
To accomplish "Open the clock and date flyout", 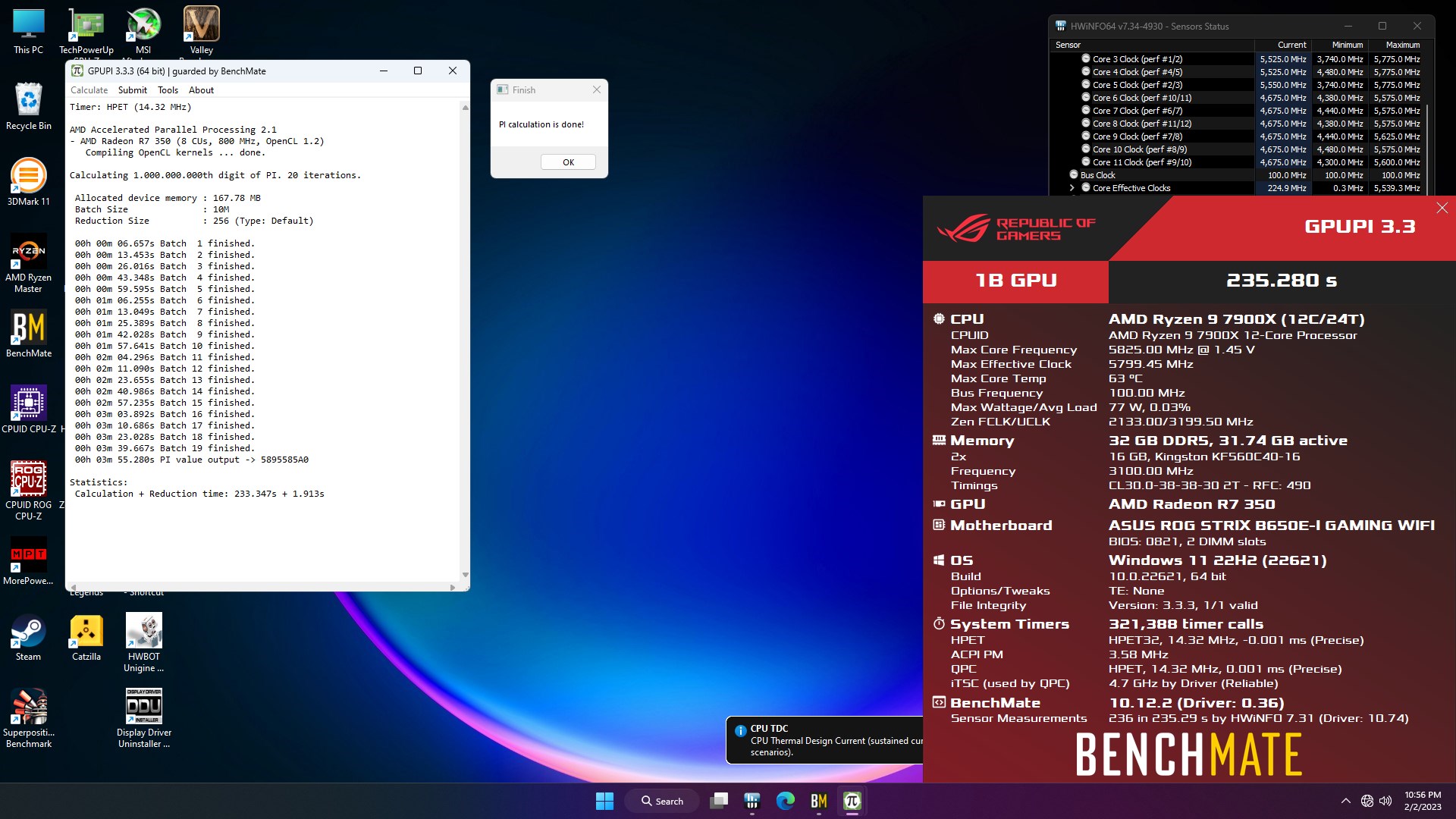I will (1423, 801).
